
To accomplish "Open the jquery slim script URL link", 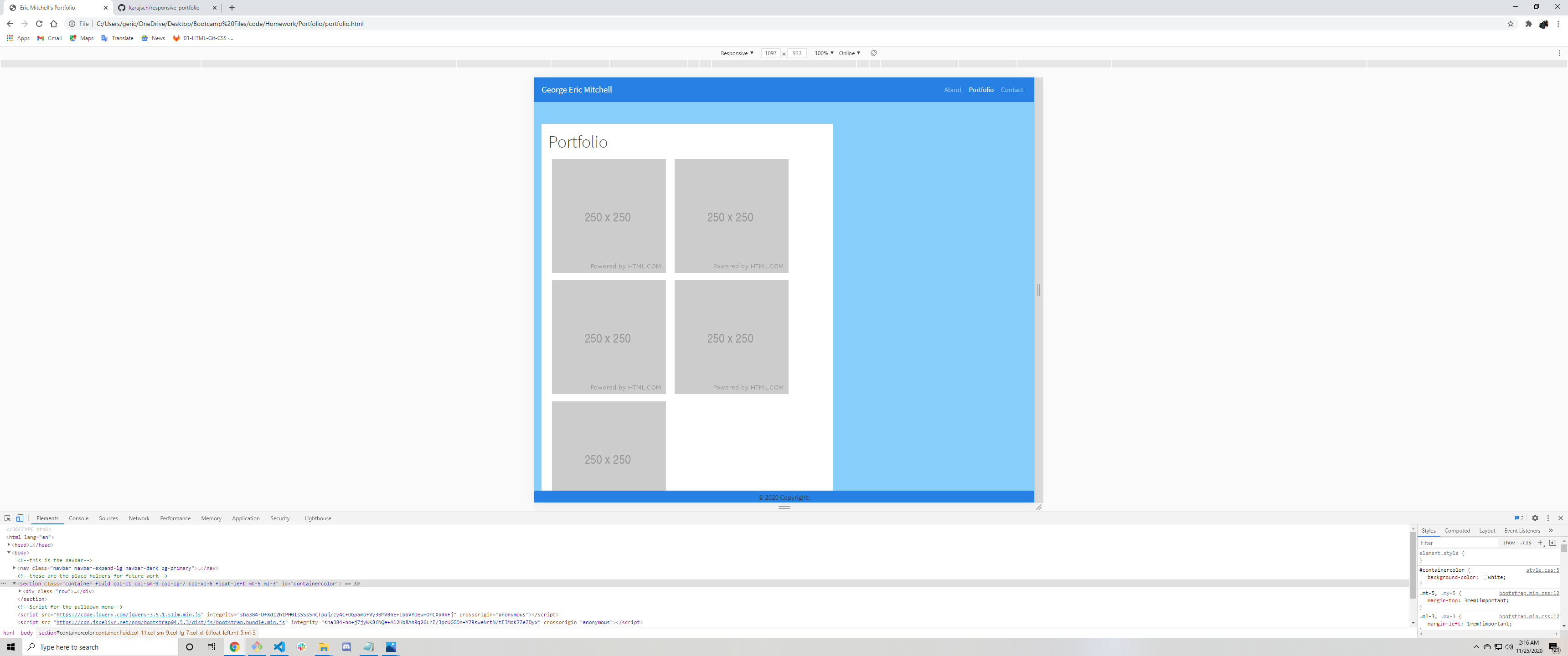I will pos(129,614).
